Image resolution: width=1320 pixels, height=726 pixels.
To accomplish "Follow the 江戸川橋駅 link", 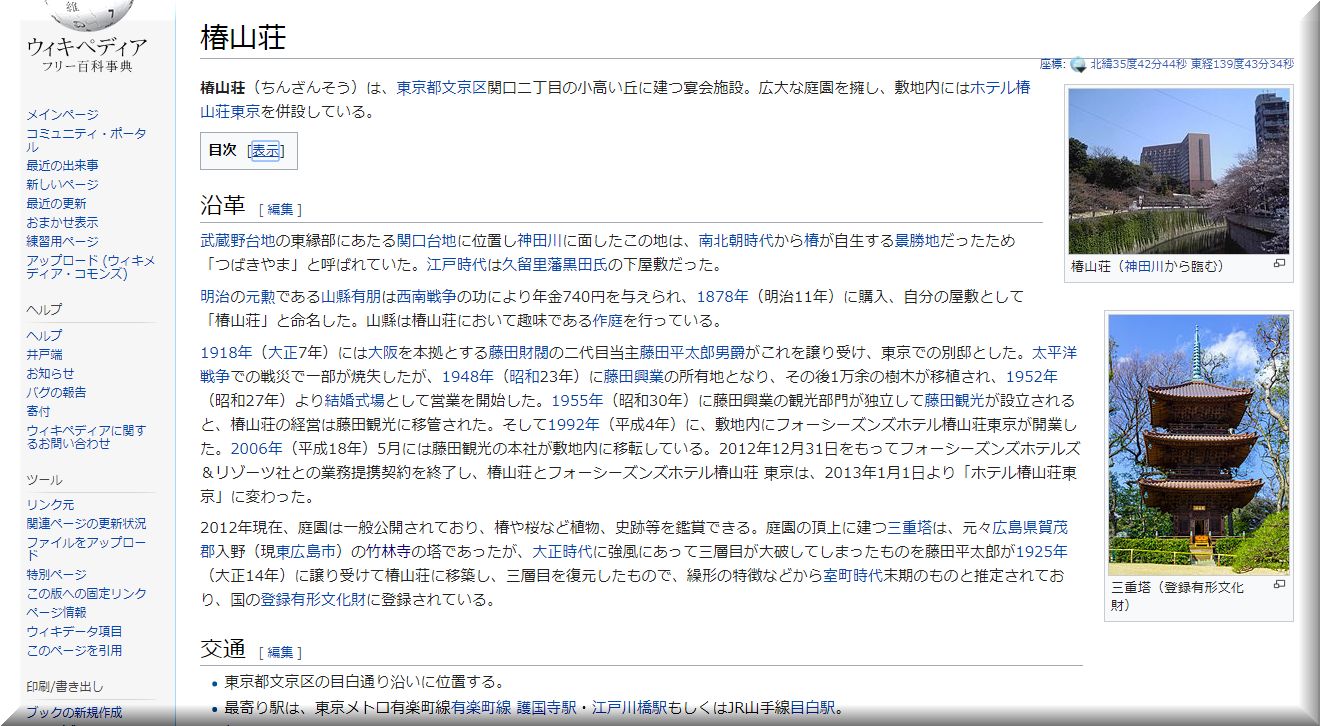I will pyautogui.click(x=628, y=708).
